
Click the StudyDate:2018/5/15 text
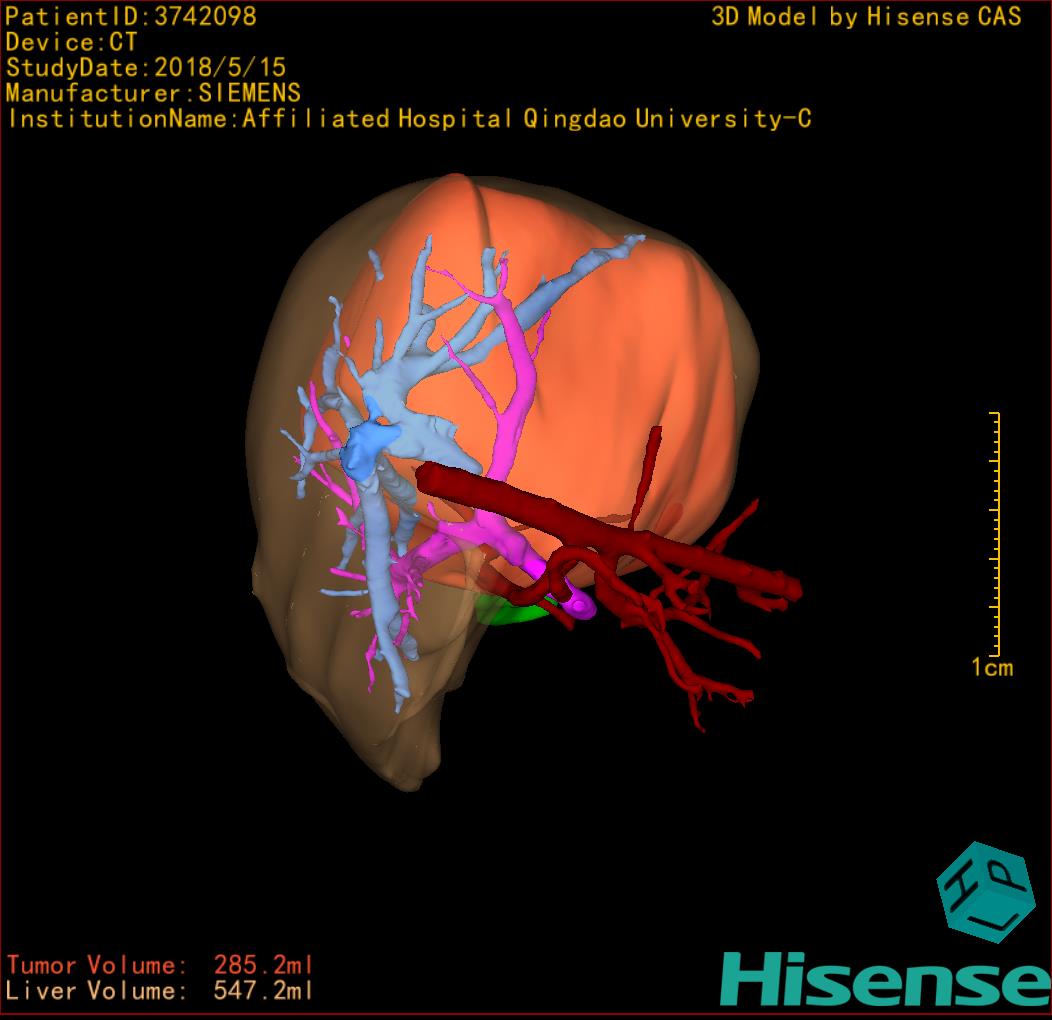(x=146, y=67)
